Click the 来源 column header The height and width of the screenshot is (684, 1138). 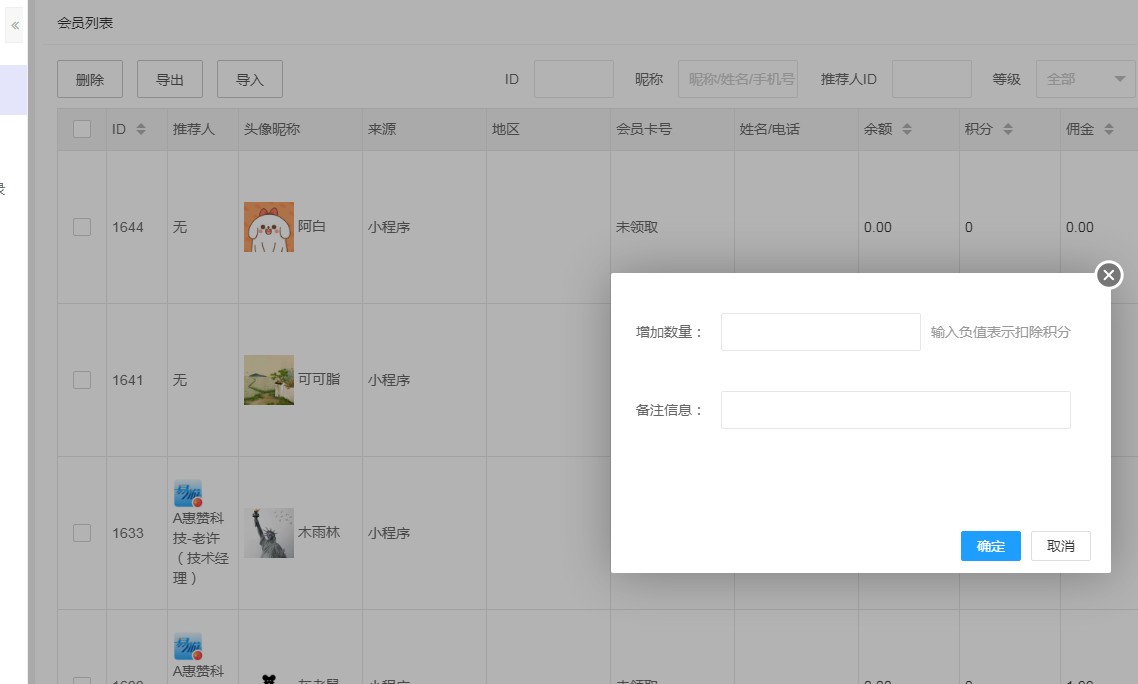tap(382, 129)
